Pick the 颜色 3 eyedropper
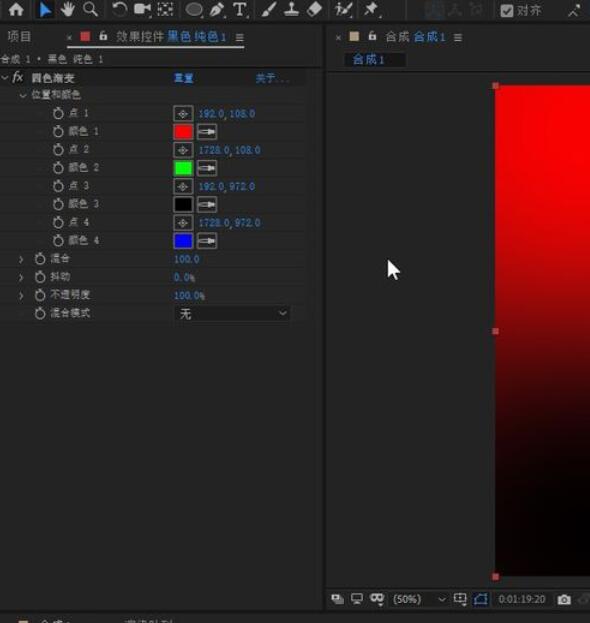 [x=207, y=205]
